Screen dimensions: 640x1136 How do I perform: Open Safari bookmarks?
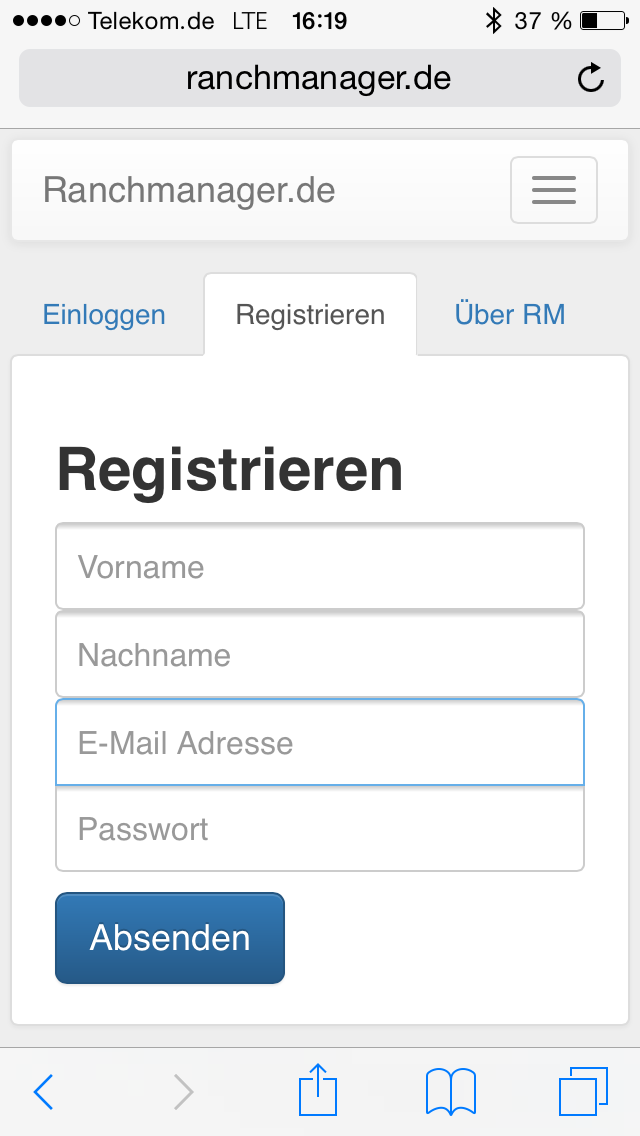450,1091
